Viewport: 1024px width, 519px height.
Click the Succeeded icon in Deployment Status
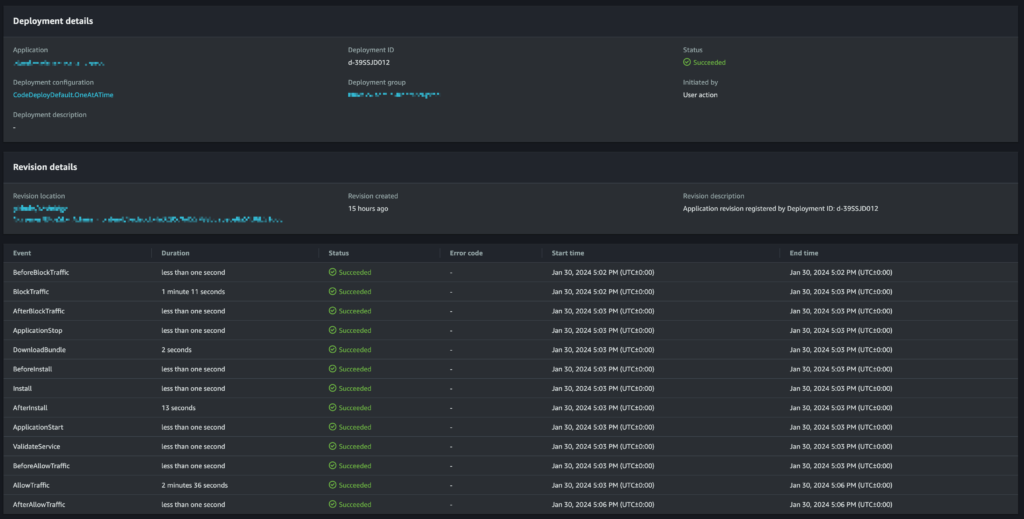click(687, 62)
